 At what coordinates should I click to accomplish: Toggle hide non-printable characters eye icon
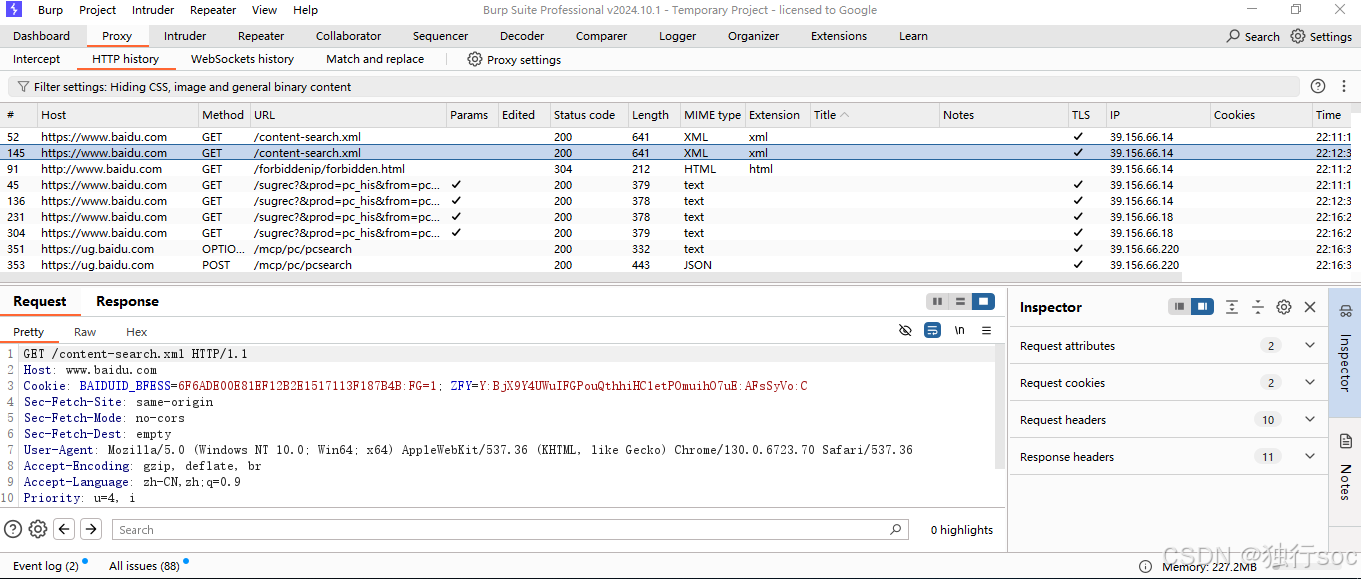pos(905,330)
